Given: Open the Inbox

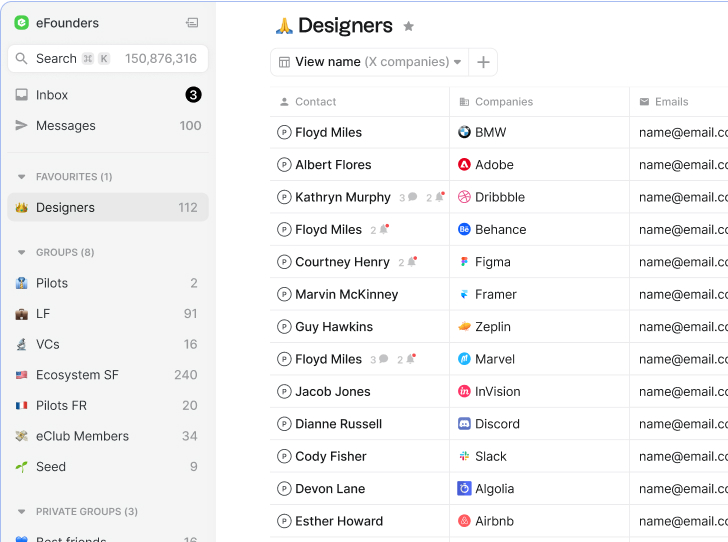Looking at the screenshot, I should coord(108,95).
